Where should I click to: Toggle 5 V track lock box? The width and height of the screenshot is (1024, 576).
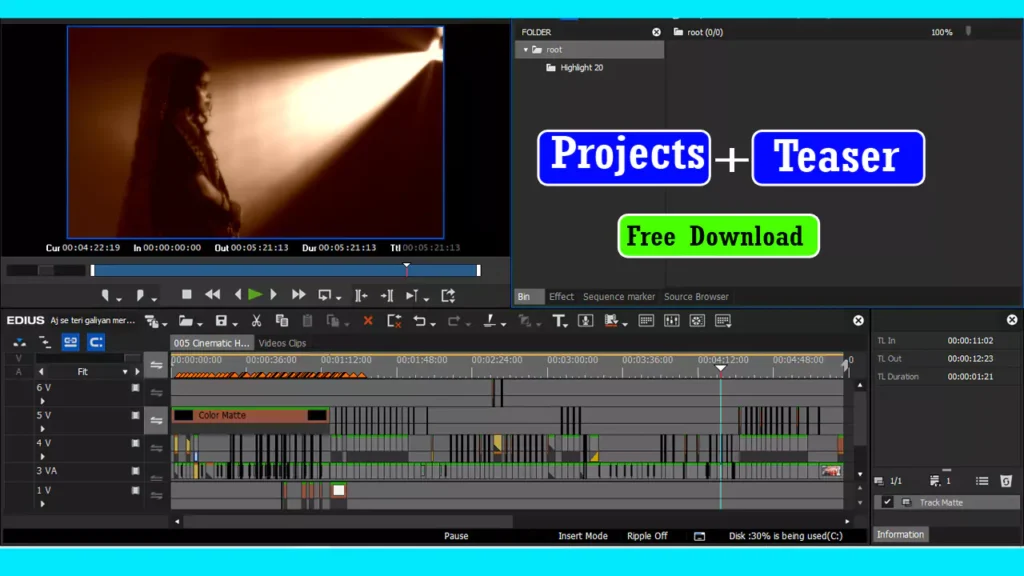pyautogui.click(x=135, y=415)
